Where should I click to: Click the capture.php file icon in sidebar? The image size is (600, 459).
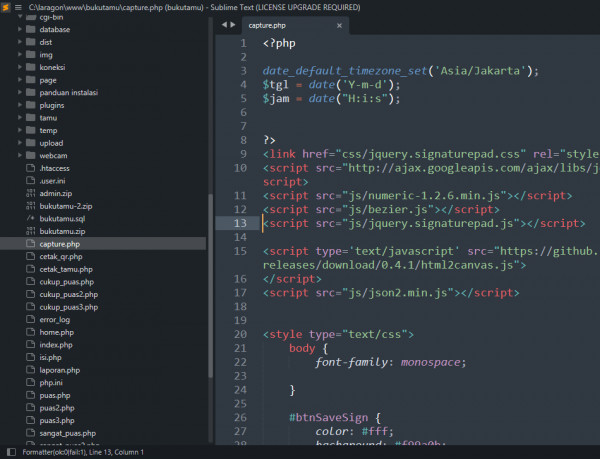pyautogui.click(x=31, y=244)
